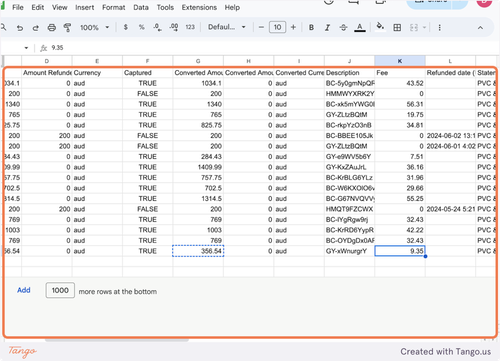Select column D header

click(47, 61)
